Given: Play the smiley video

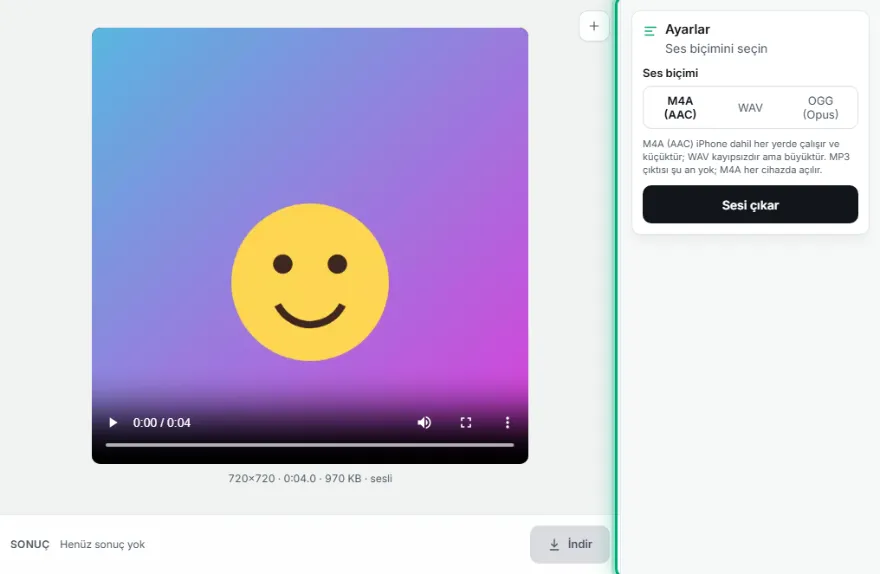Looking at the screenshot, I should (x=113, y=423).
